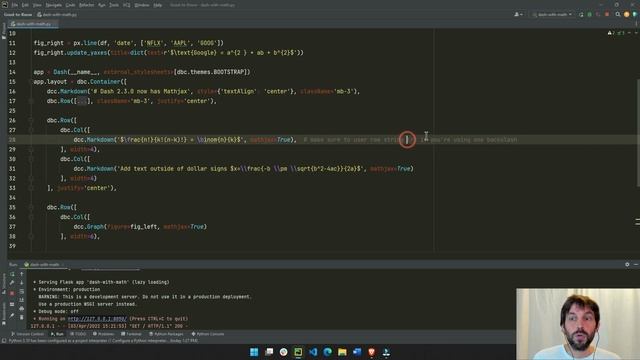This screenshot has height=360, width=640.
Task: Open the Code menu
Action: tap(70, 5)
